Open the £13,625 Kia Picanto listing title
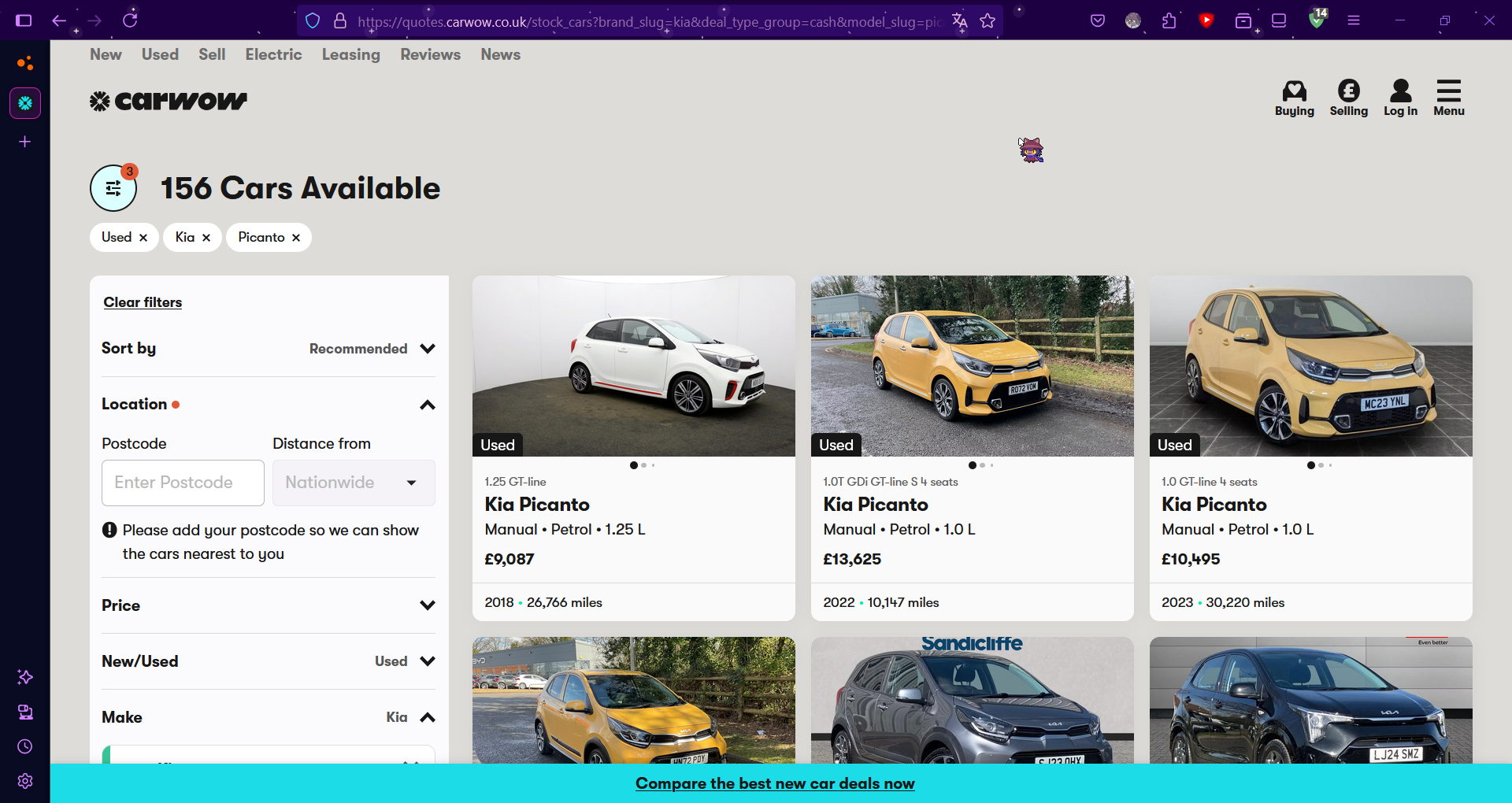This screenshot has height=803, width=1512. click(876, 505)
